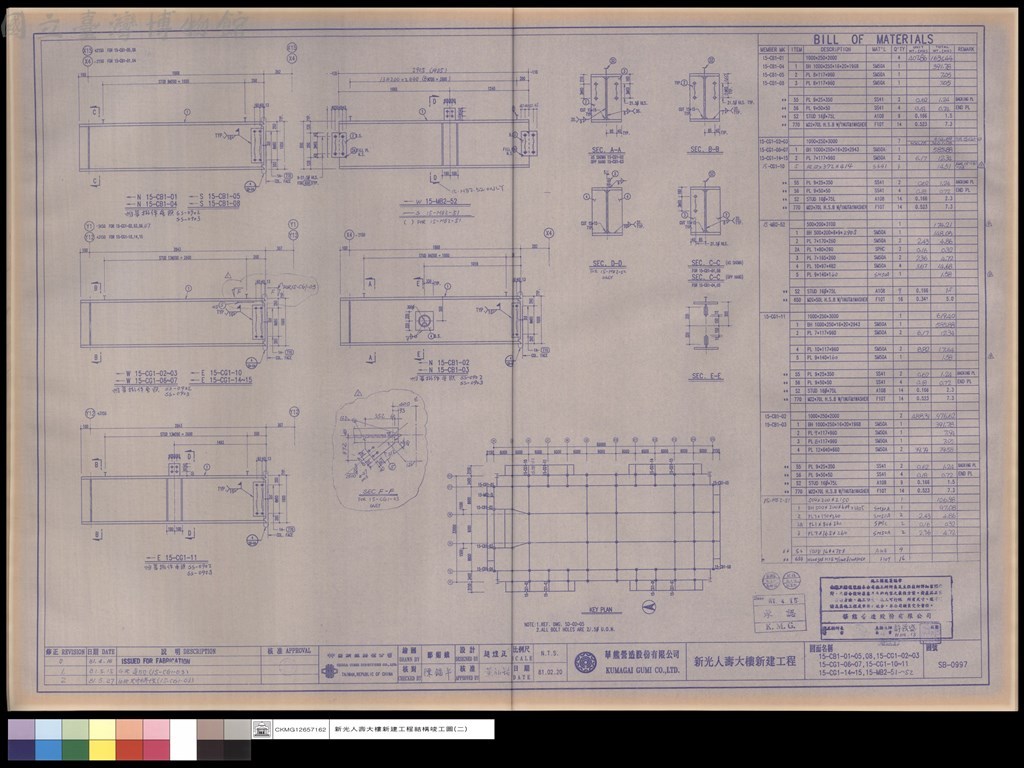Screen dimensions: 1024x768
Task: Click the museum building logo icon
Action: pyautogui.click(x=261, y=729)
